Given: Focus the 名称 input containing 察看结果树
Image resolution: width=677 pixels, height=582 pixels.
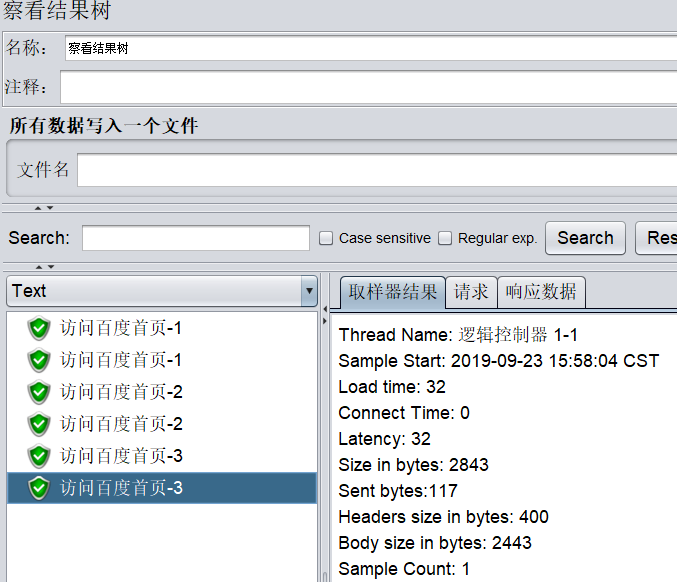Looking at the screenshot, I should (371, 48).
